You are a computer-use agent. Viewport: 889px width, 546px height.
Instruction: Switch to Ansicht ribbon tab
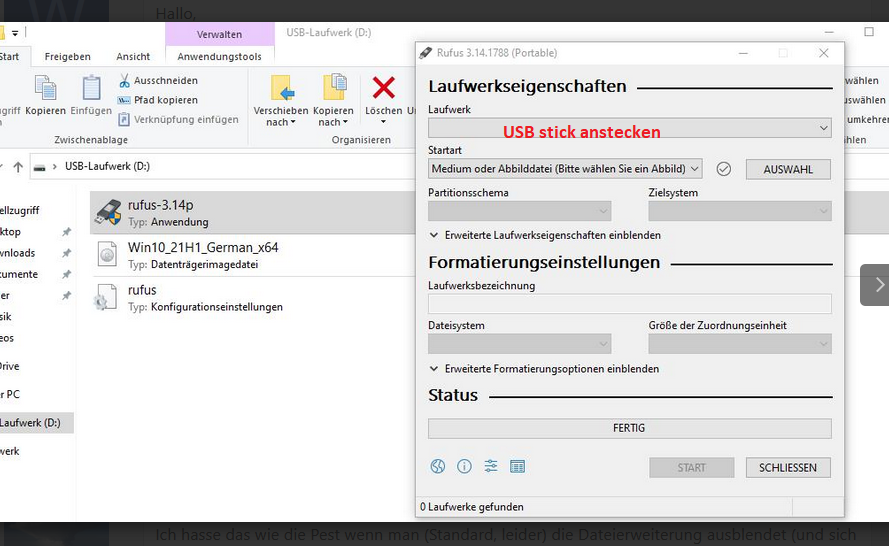(x=133, y=57)
